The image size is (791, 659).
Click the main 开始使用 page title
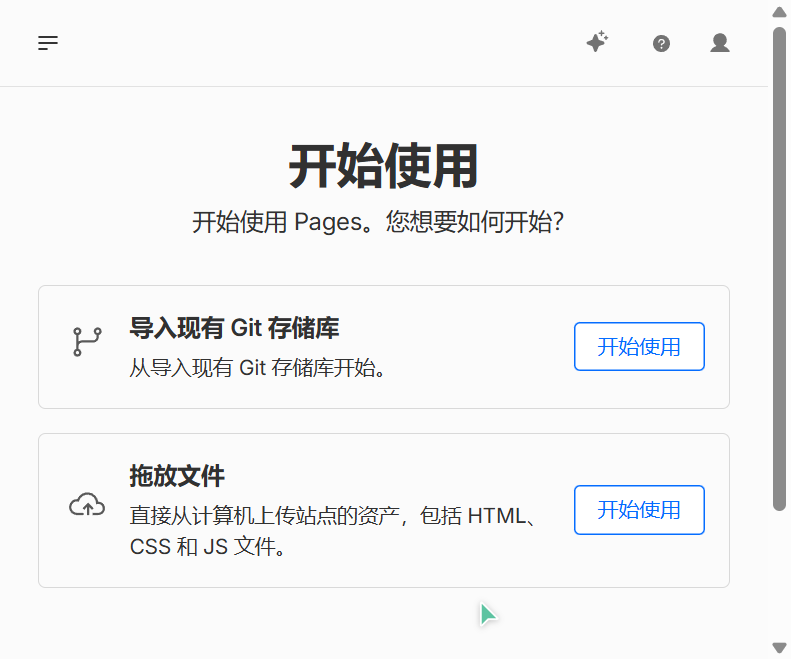coord(383,166)
